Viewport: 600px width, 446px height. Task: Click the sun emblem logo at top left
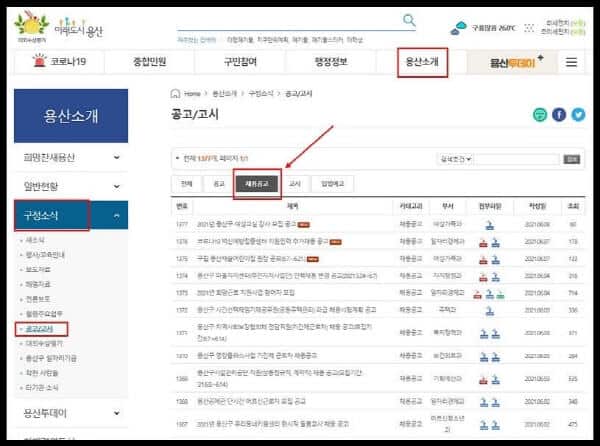(x=31, y=26)
